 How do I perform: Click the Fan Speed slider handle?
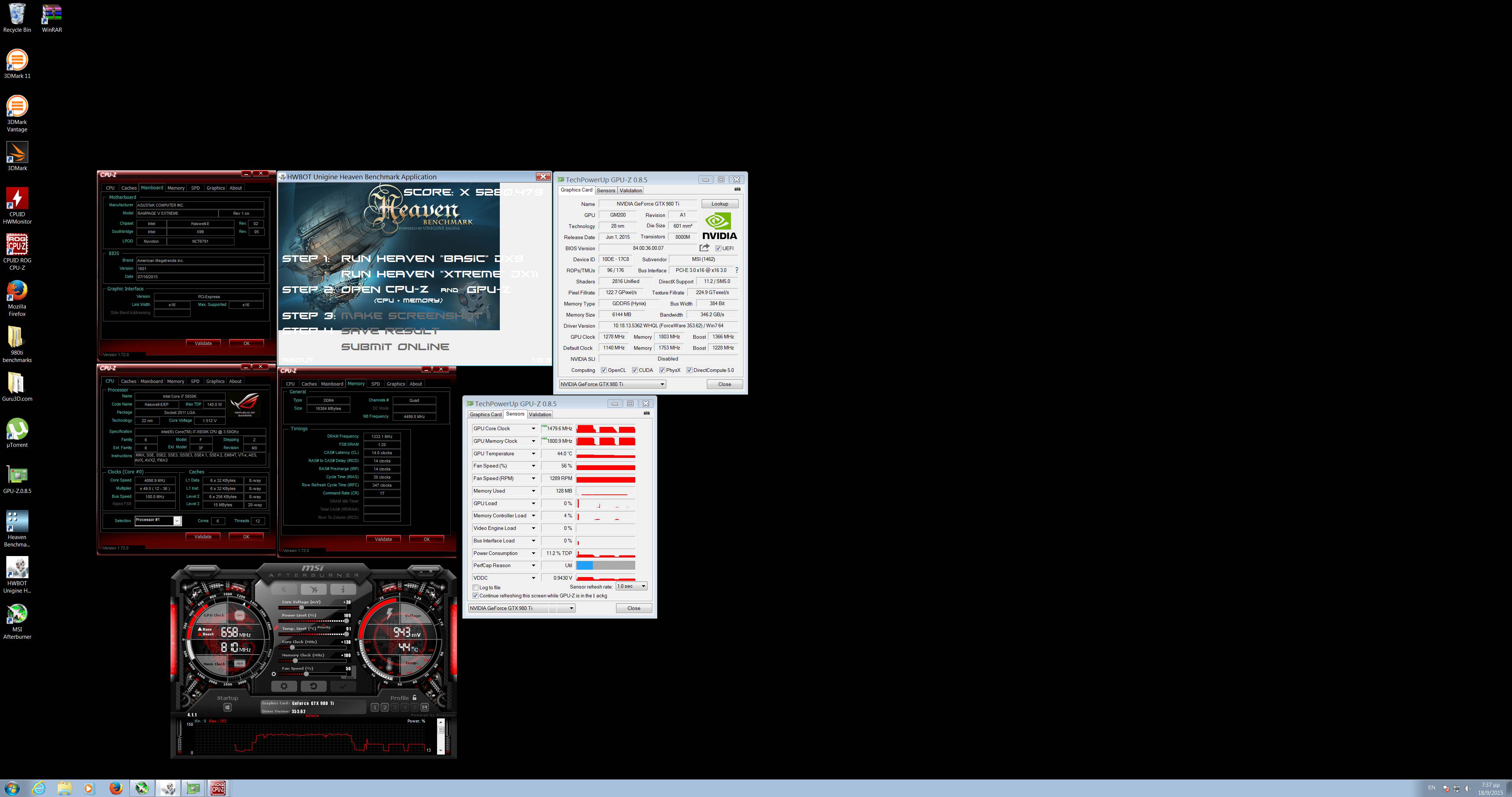(306, 674)
